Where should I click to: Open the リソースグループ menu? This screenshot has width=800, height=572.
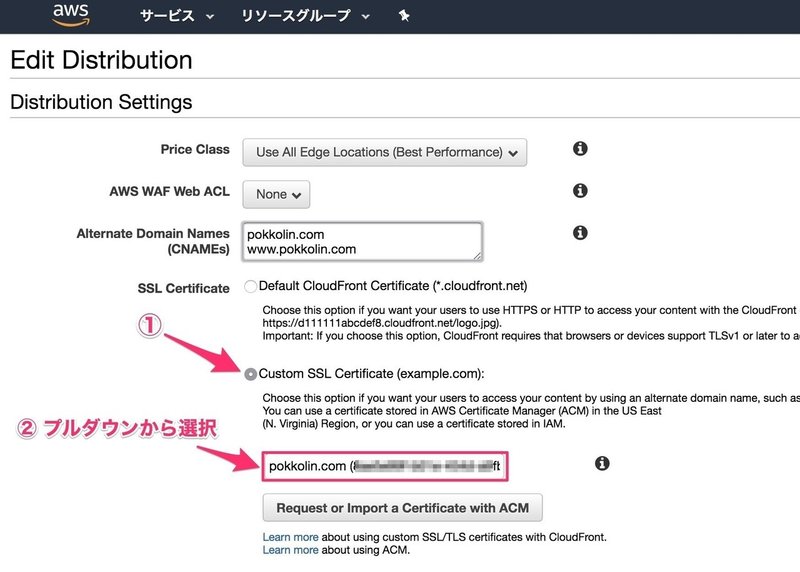[304, 16]
